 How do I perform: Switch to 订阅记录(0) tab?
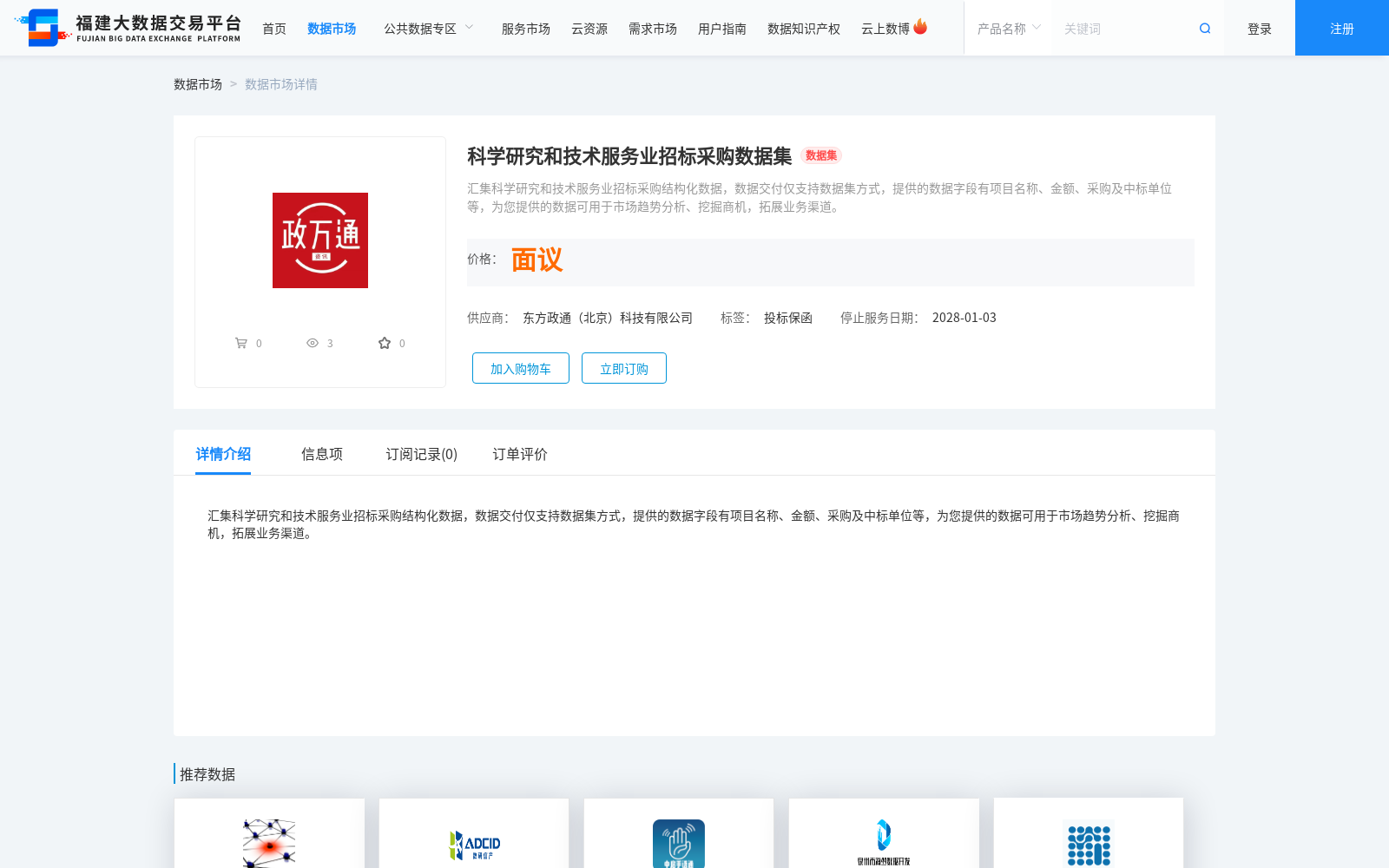[x=422, y=454]
